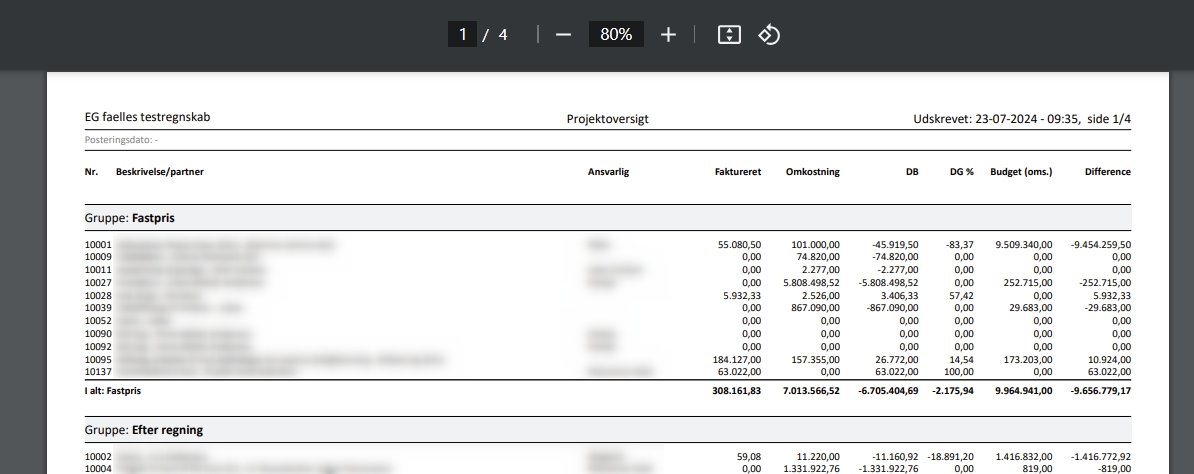The width and height of the screenshot is (1194, 474).
Task: Click the Omkostning column header
Action: 812,172
